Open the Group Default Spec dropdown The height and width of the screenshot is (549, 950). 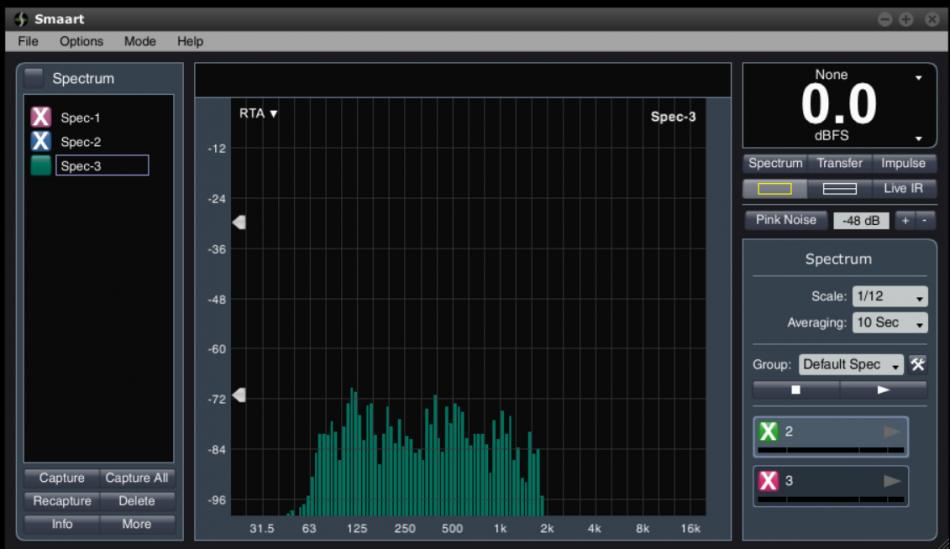(851, 365)
